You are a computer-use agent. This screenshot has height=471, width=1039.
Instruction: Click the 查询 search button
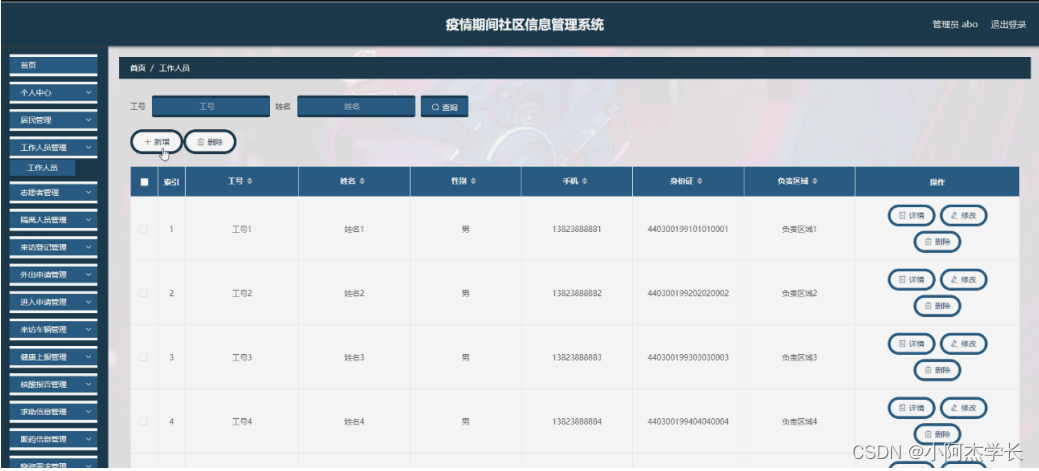[445, 107]
